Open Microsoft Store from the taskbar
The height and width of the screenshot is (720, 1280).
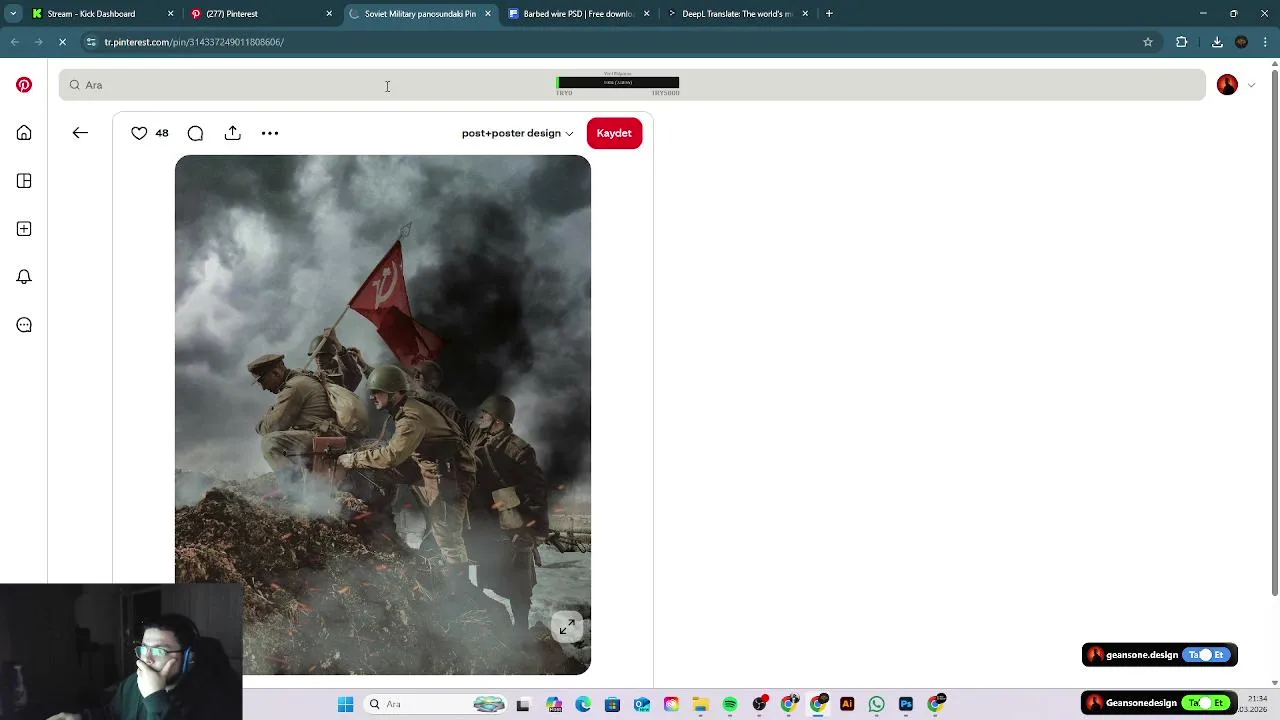click(612, 704)
